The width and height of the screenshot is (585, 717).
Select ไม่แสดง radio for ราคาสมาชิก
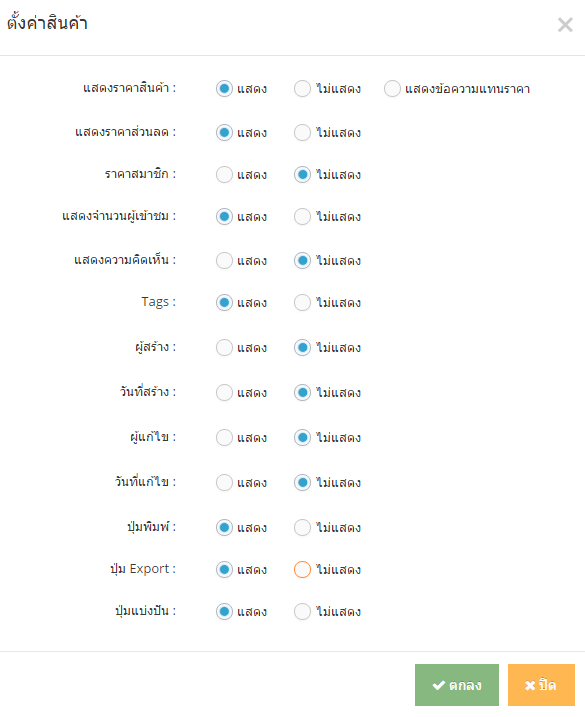(x=302, y=175)
